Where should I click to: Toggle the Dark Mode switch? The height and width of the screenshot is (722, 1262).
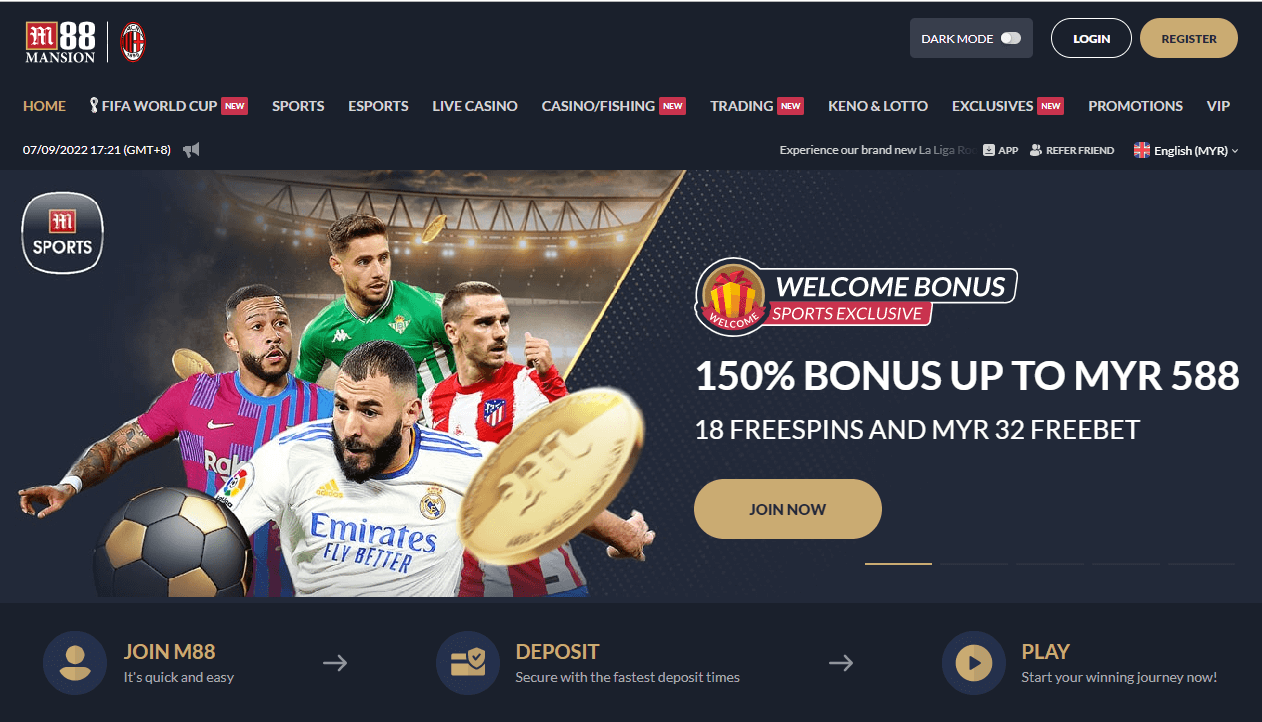tap(1011, 39)
